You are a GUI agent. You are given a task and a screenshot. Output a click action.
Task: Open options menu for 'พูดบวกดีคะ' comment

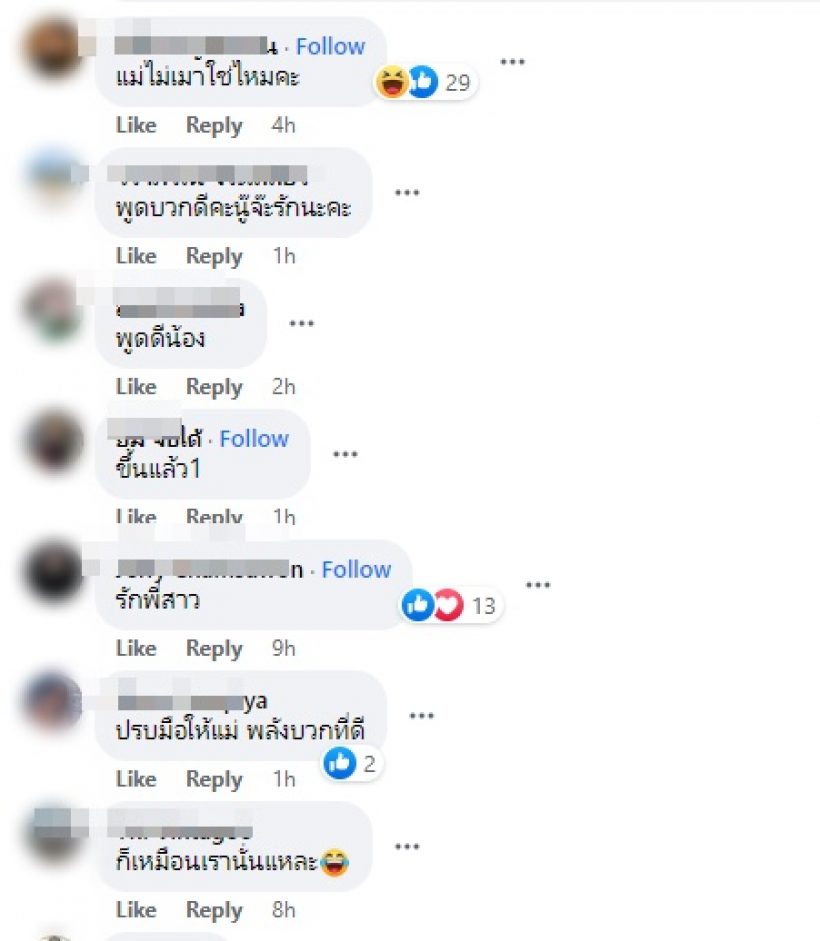(407, 193)
